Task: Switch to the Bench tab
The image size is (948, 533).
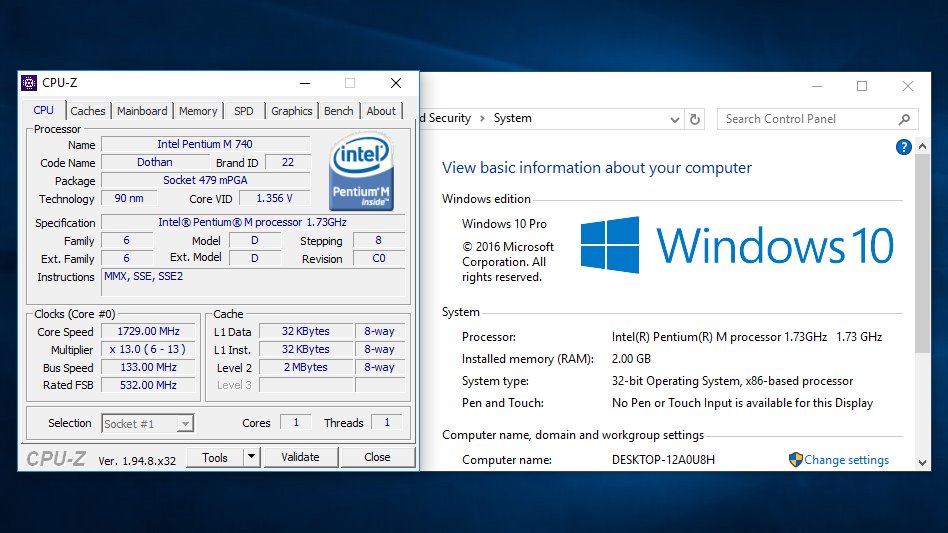Action: point(339,111)
